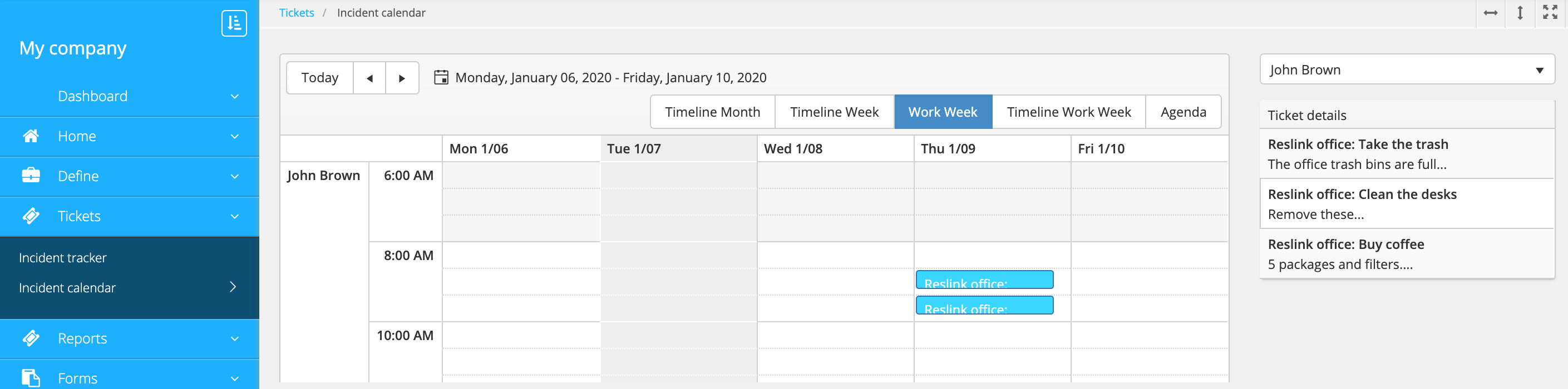Select Timeline Work Week view

(1068, 112)
